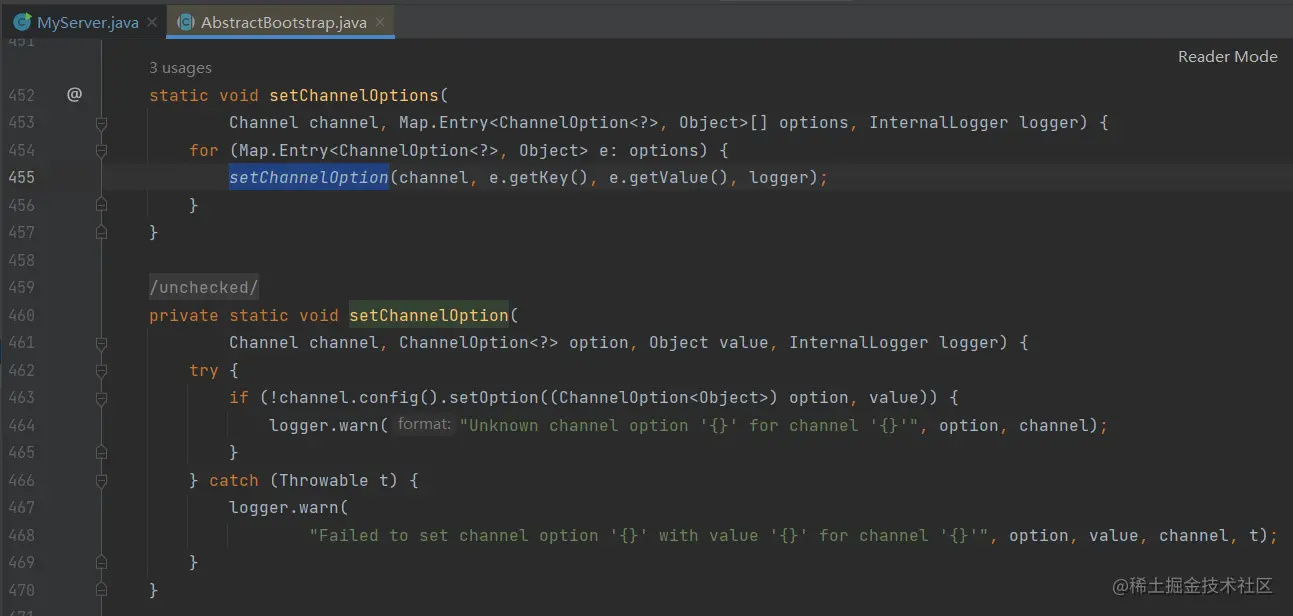Open the '3 usages' code lens hint
Viewport: 1293px width, 616px height.
[180, 68]
